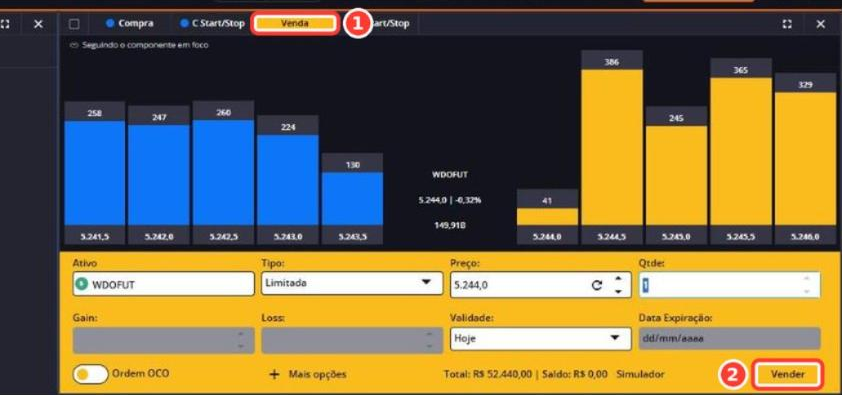Click the 5.245,0 ask price cell

pos(676,236)
